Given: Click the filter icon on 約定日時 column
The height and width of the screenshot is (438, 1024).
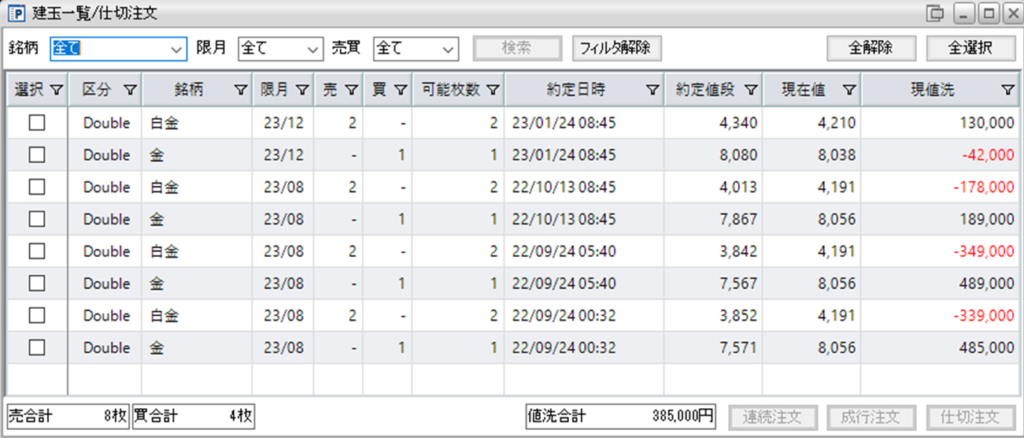Looking at the screenshot, I should click(652, 91).
